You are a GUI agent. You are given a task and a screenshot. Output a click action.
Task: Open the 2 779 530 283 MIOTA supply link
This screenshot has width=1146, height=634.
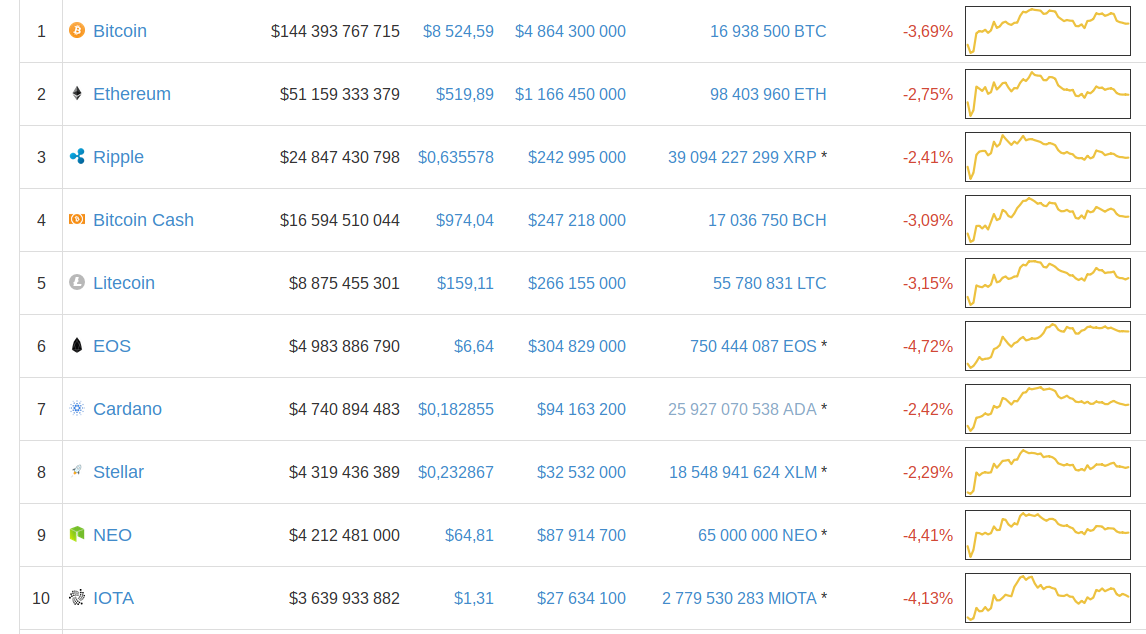[739, 598]
